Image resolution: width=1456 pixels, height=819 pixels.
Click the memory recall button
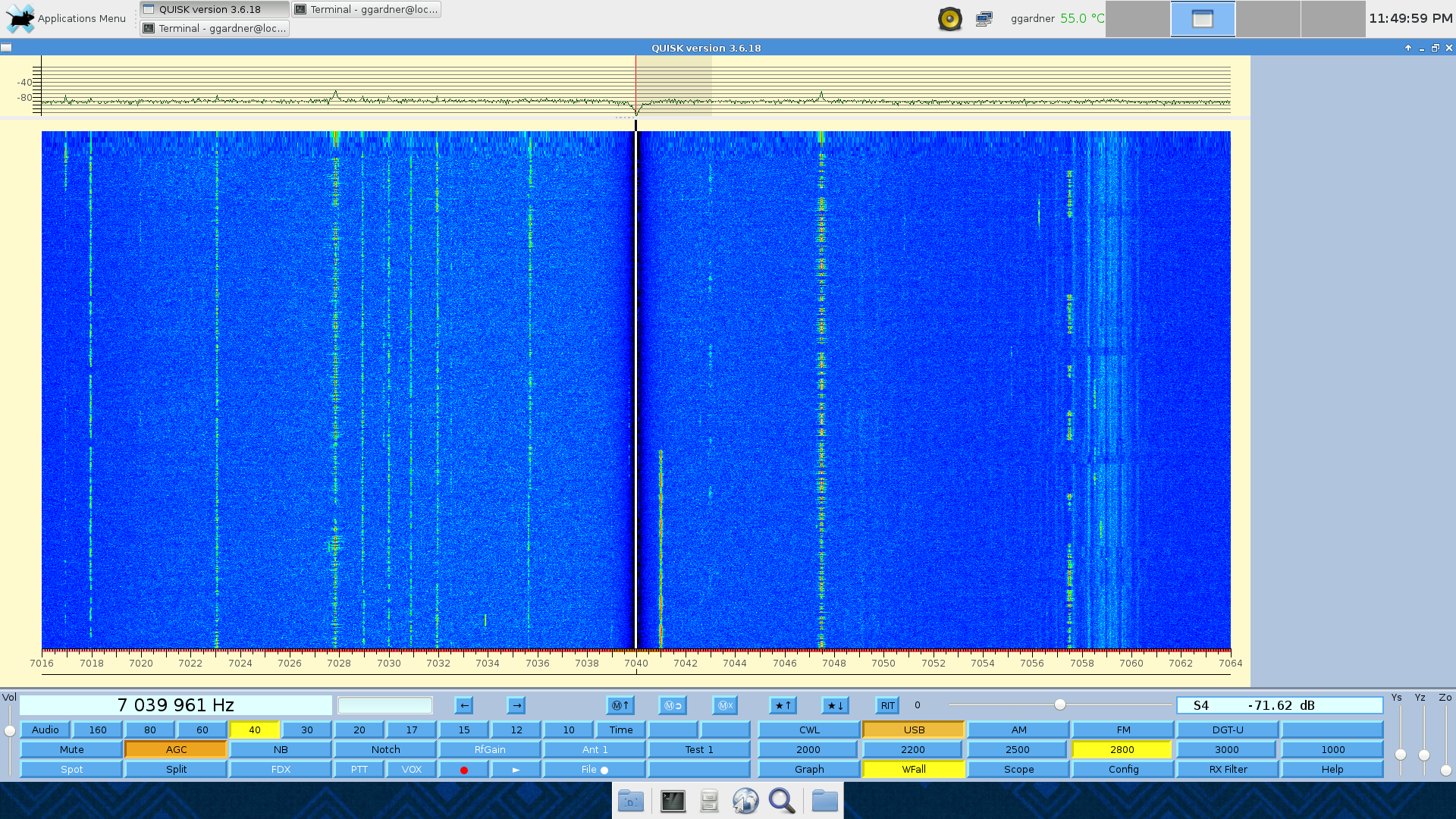click(x=673, y=705)
